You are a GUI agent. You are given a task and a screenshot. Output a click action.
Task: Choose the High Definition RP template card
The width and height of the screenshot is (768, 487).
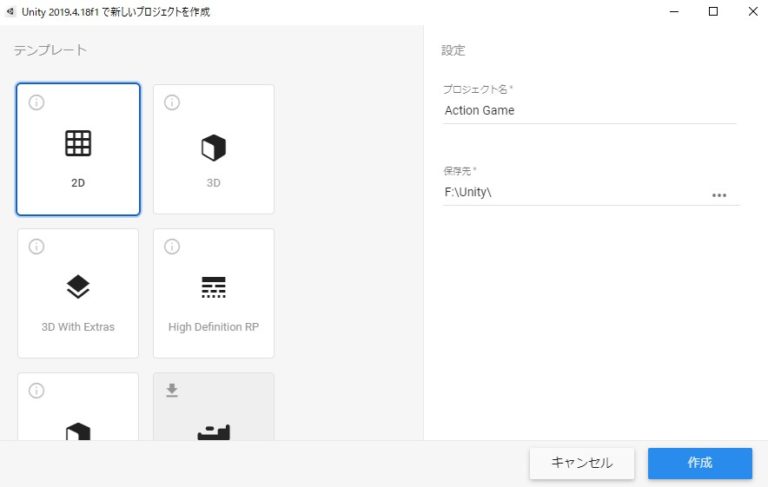213,293
